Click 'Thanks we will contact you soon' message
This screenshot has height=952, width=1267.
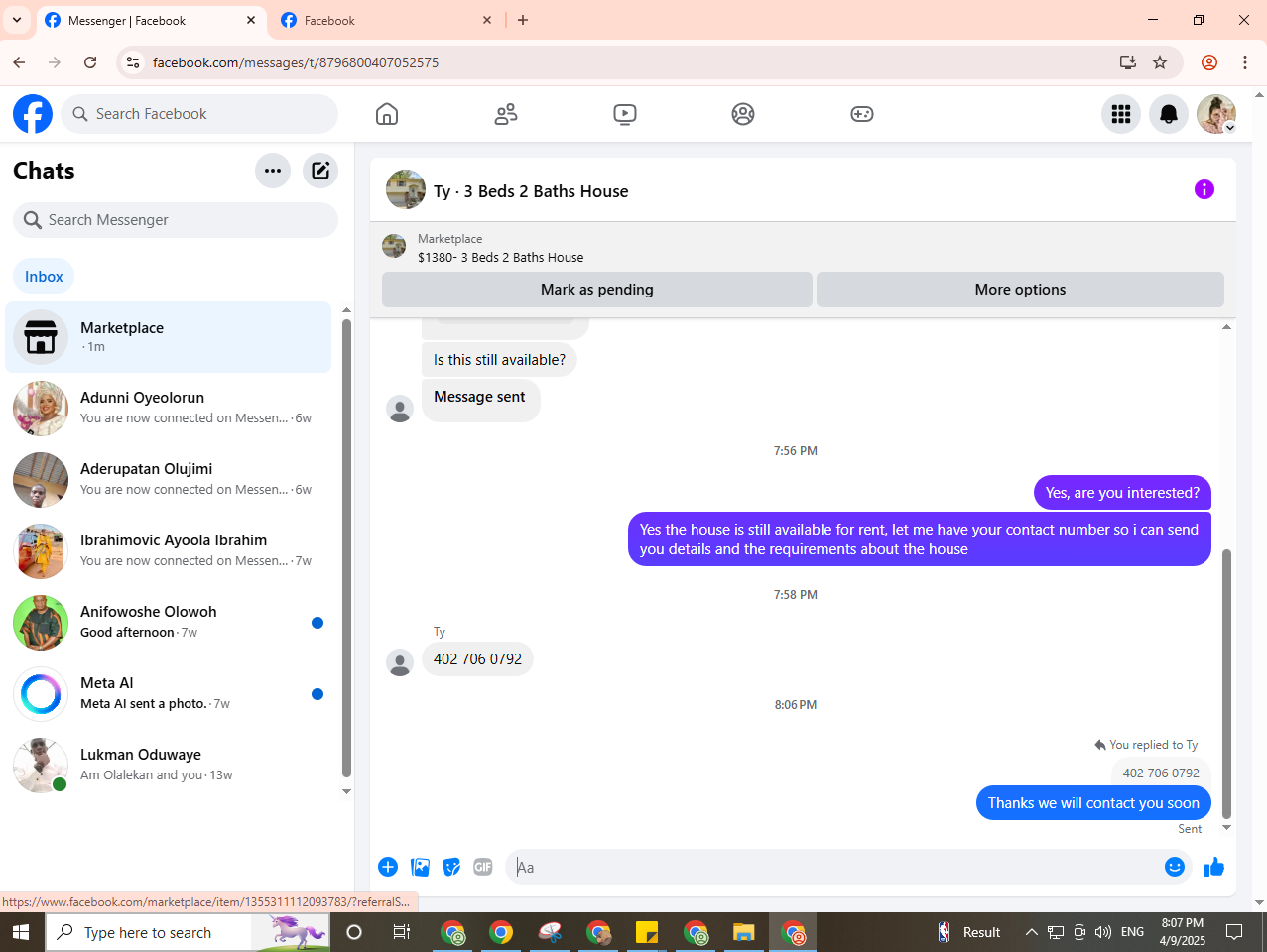pos(1093,803)
